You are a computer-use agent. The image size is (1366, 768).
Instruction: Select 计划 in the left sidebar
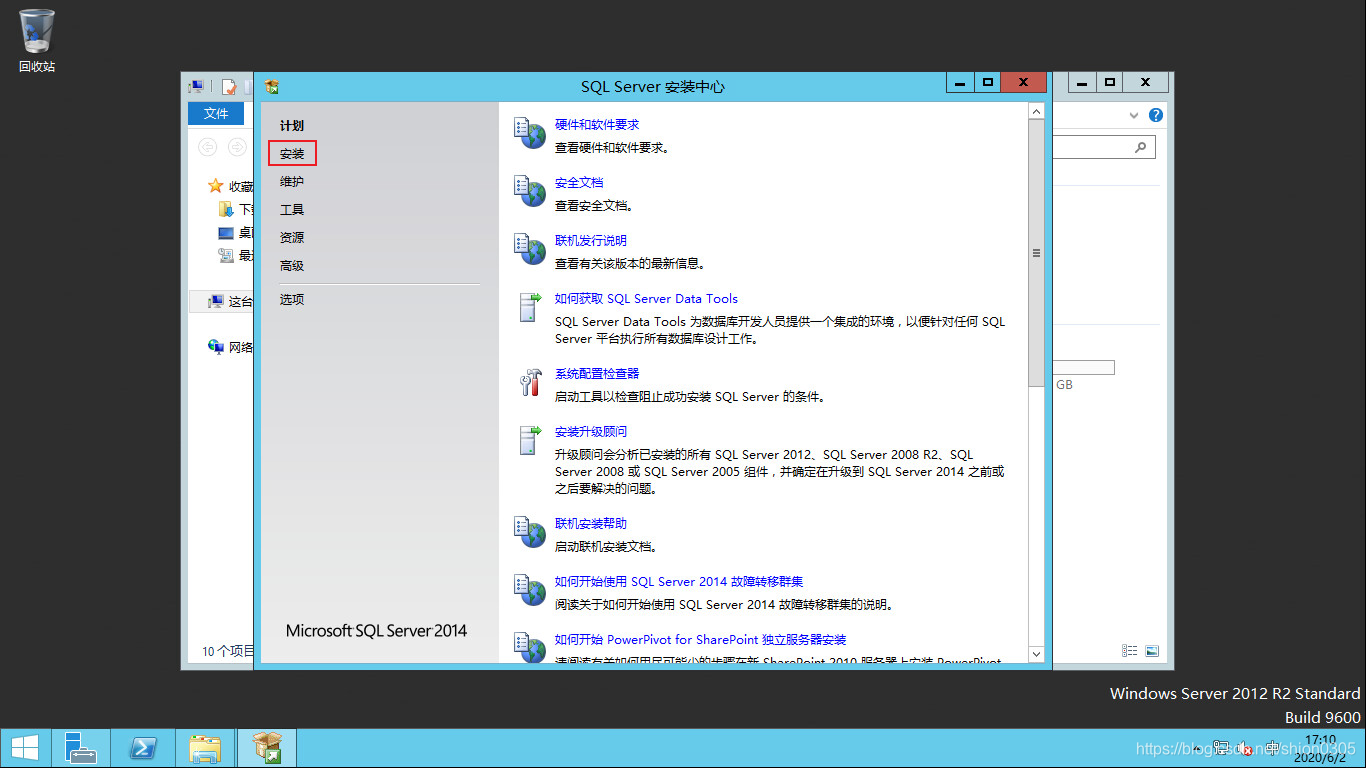[292, 126]
